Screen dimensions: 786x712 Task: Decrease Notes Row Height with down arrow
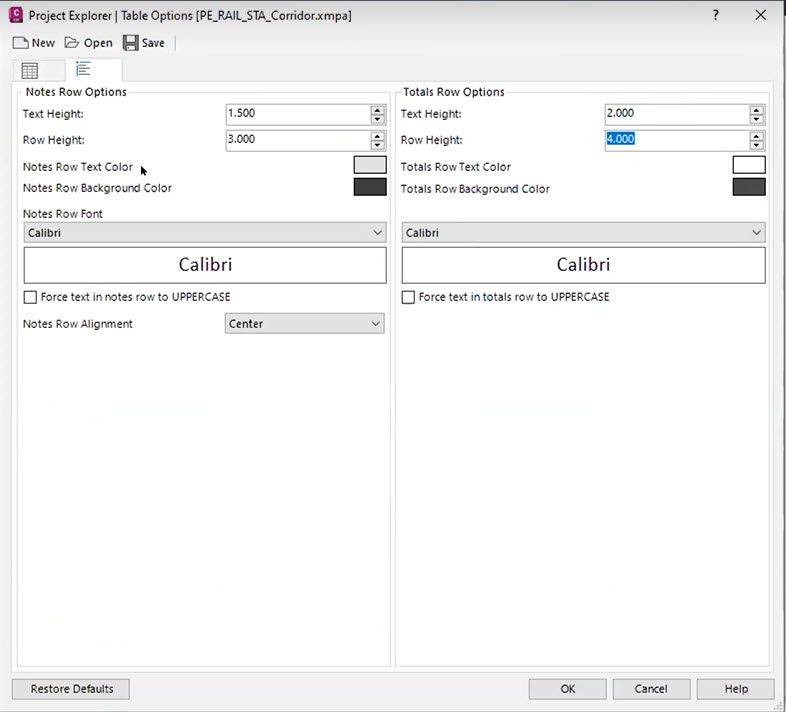pyautogui.click(x=377, y=145)
